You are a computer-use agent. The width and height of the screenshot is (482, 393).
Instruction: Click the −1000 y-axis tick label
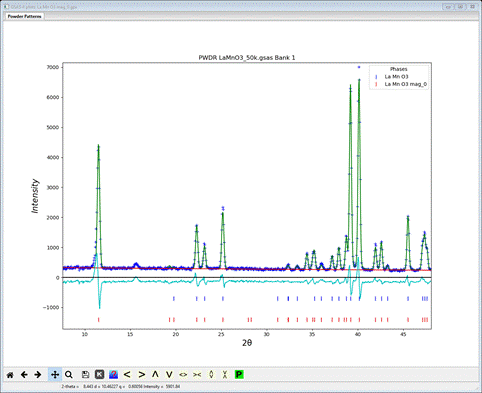tap(51, 308)
